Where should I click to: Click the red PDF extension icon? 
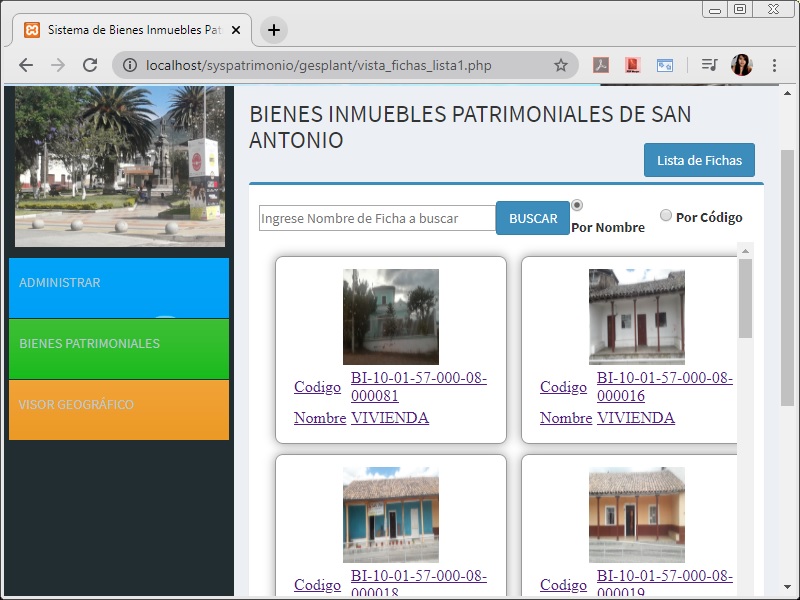tap(633, 65)
